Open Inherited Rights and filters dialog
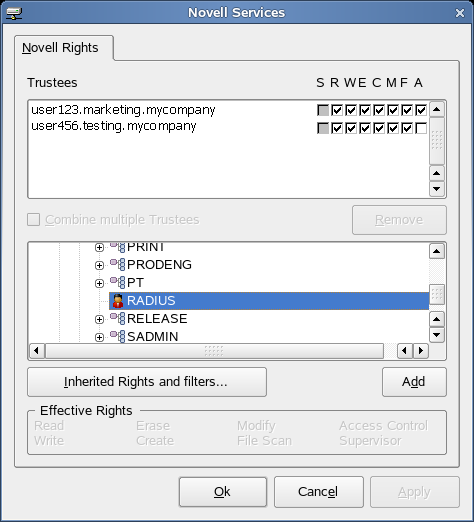The image size is (474, 522). pyautogui.click(x=147, y=382)
